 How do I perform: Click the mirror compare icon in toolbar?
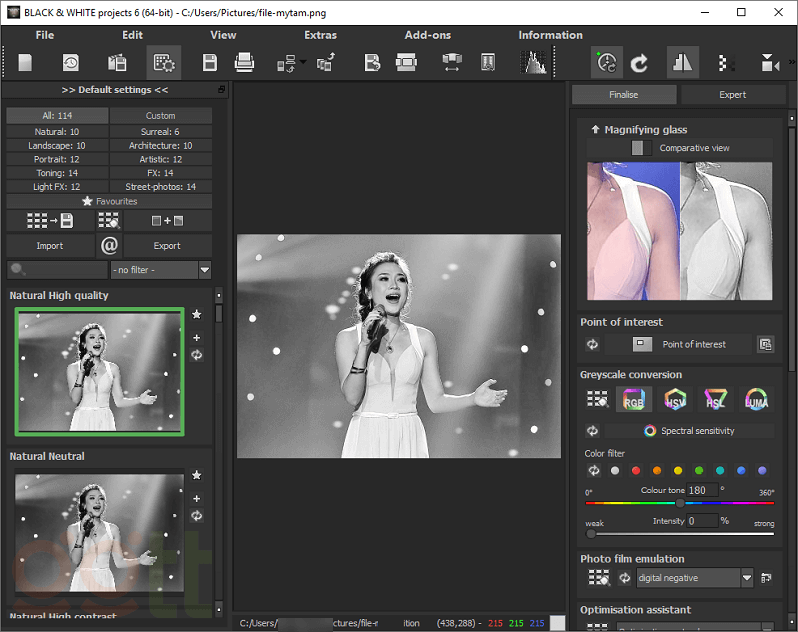pyautogui.click(x=683, y=63)
